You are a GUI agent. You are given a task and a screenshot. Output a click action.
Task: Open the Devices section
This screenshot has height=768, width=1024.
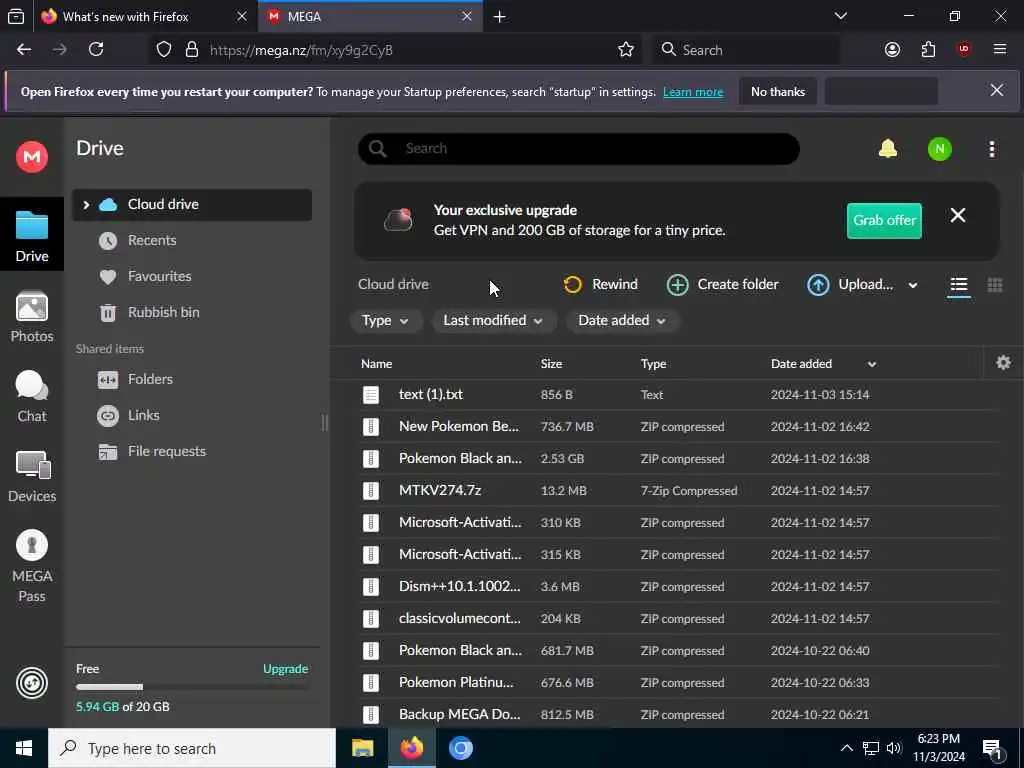pos(31,477)
